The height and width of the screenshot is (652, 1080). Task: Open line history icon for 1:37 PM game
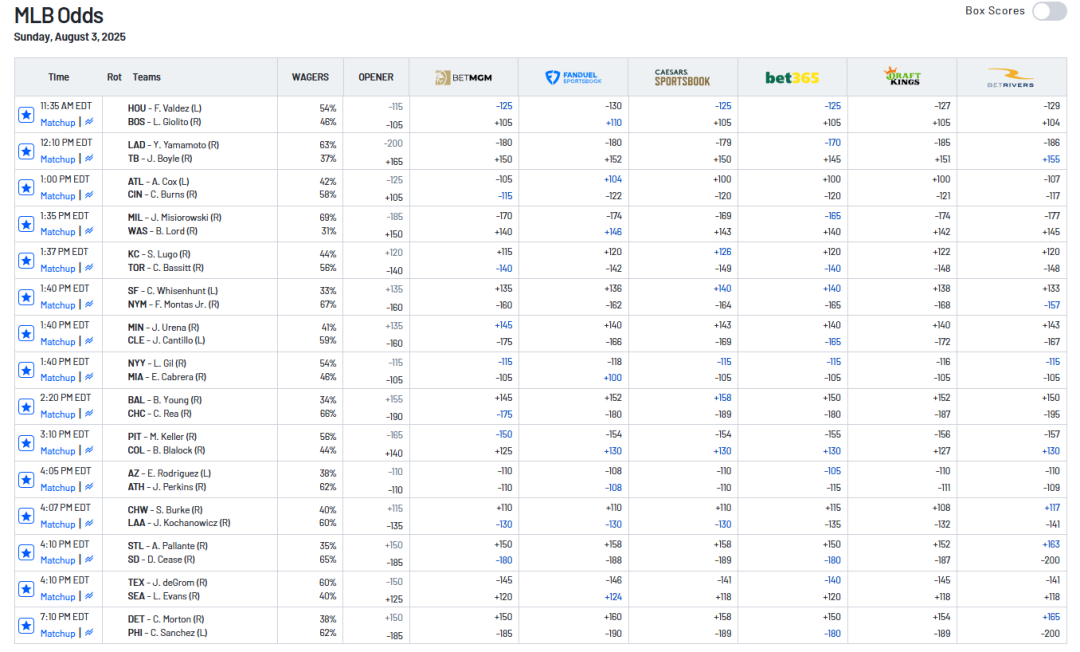(x=90, y=268)
